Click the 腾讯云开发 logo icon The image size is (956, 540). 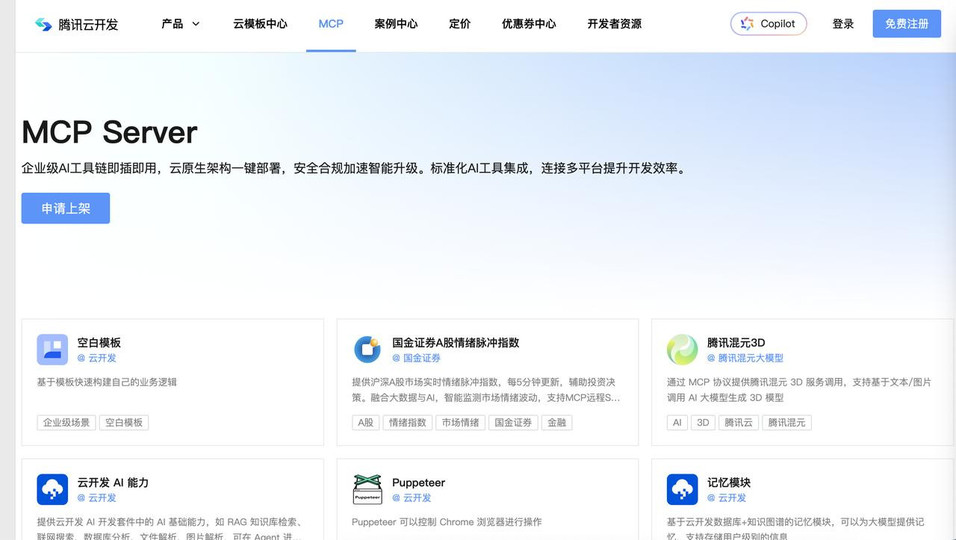[x=43, y=24]
